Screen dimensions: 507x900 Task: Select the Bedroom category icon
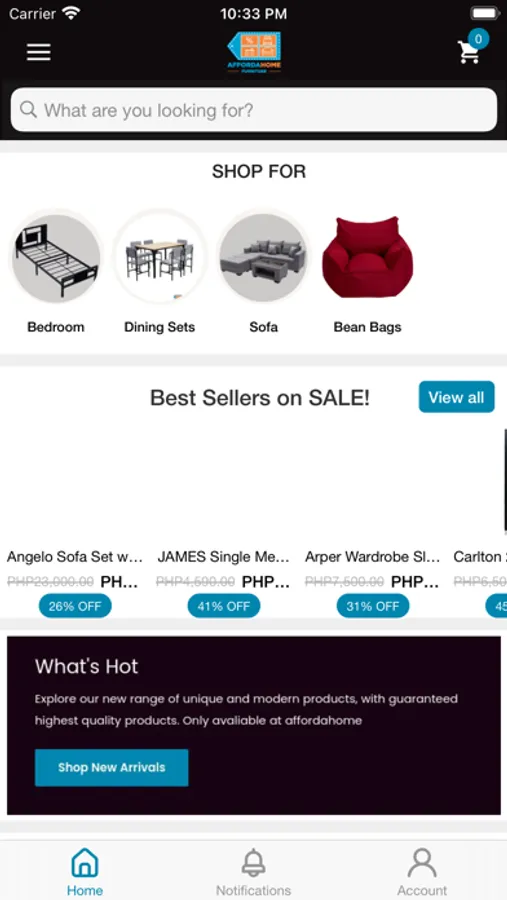click(56, 258)
